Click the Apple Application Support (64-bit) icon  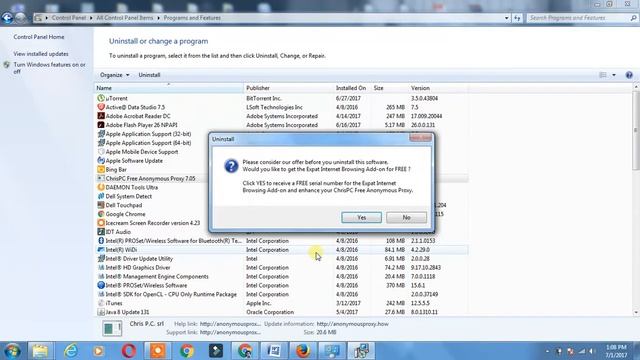pos(101,143)
